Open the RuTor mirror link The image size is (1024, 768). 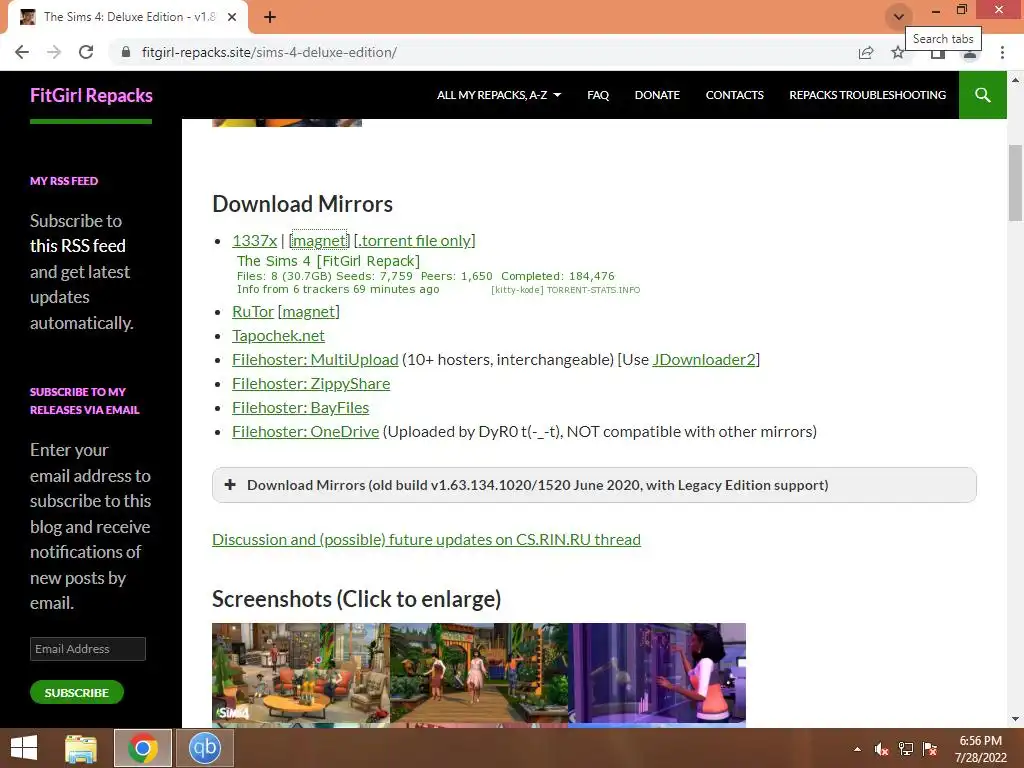[x=253, y=312]
